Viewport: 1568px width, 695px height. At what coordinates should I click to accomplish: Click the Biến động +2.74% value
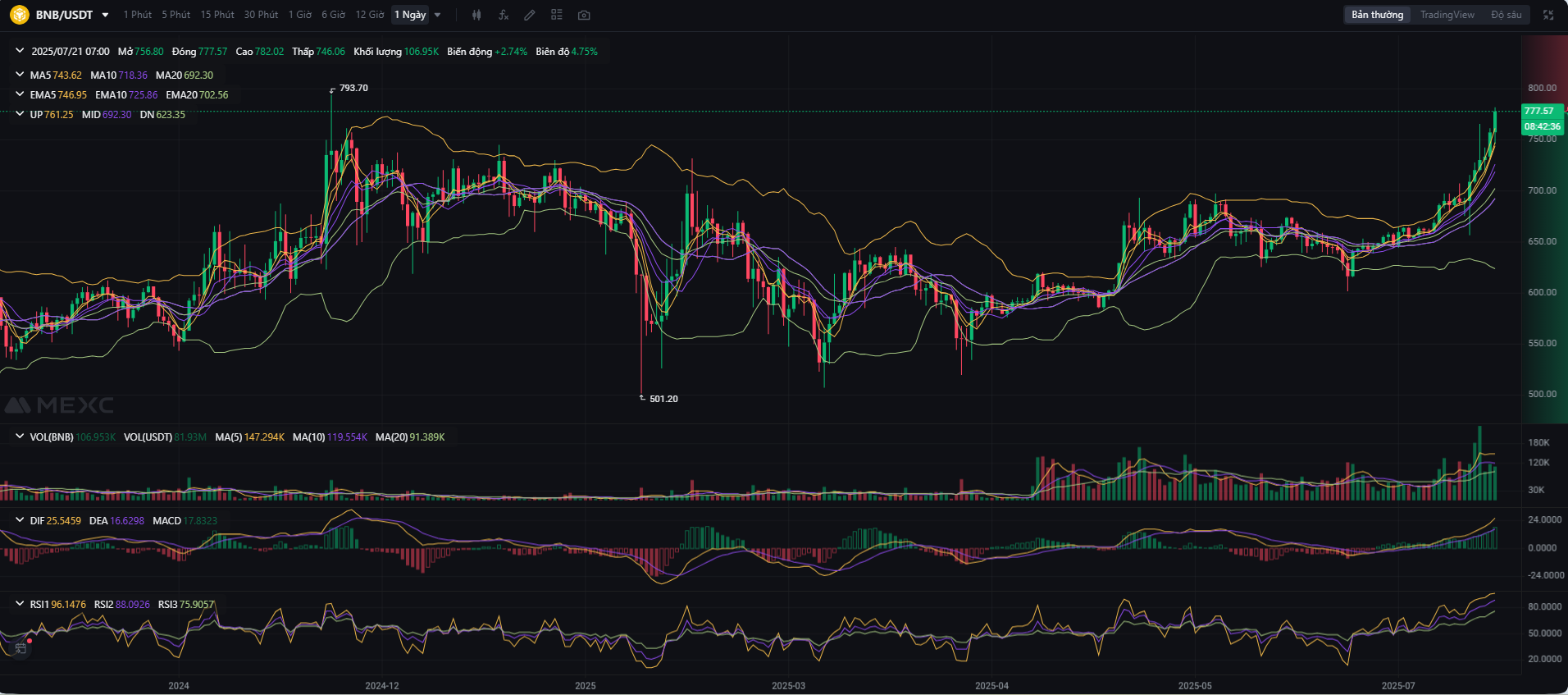pyautogui.click(x=487, y=51)
